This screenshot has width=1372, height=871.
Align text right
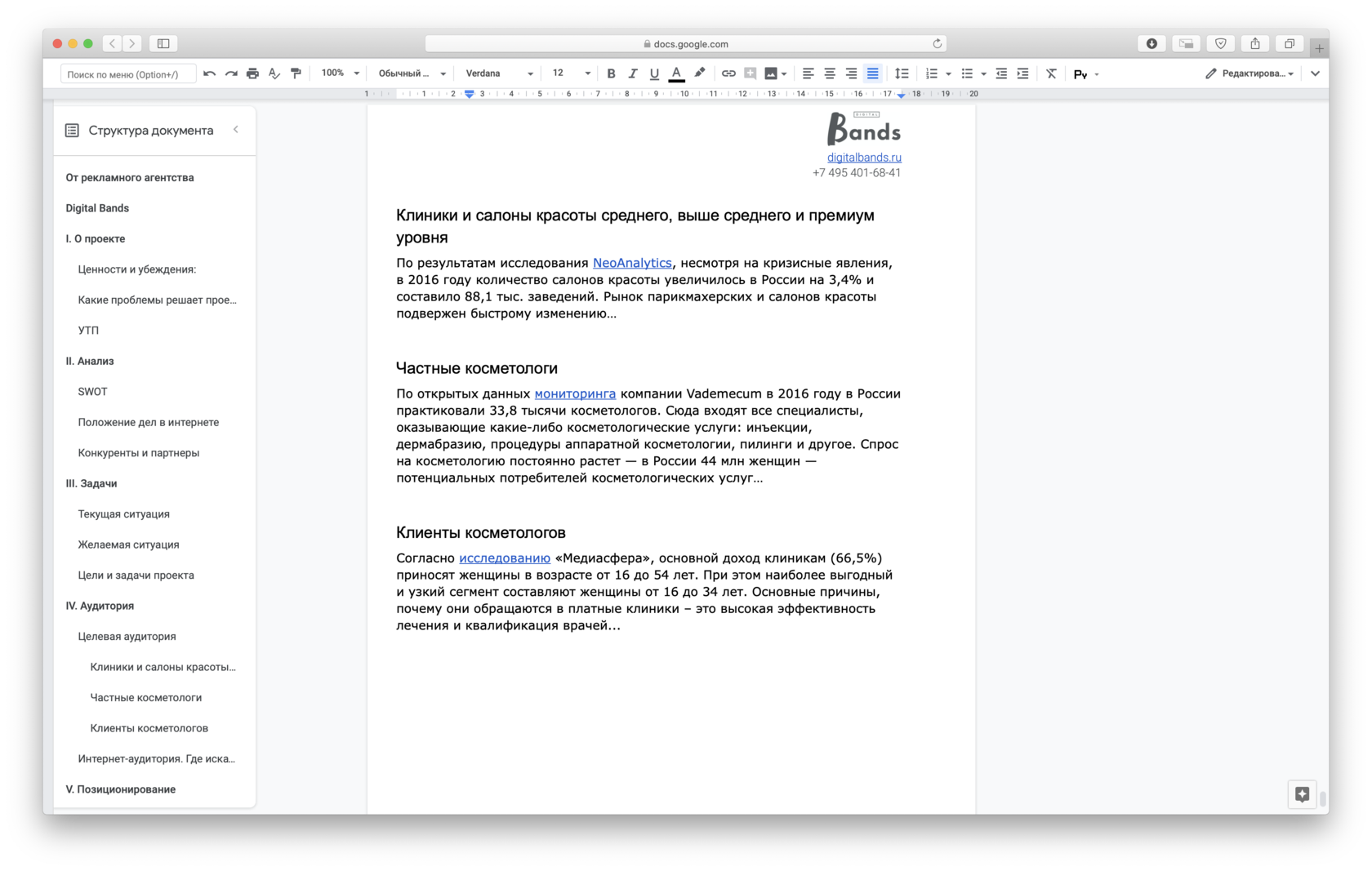coord(851,73)
